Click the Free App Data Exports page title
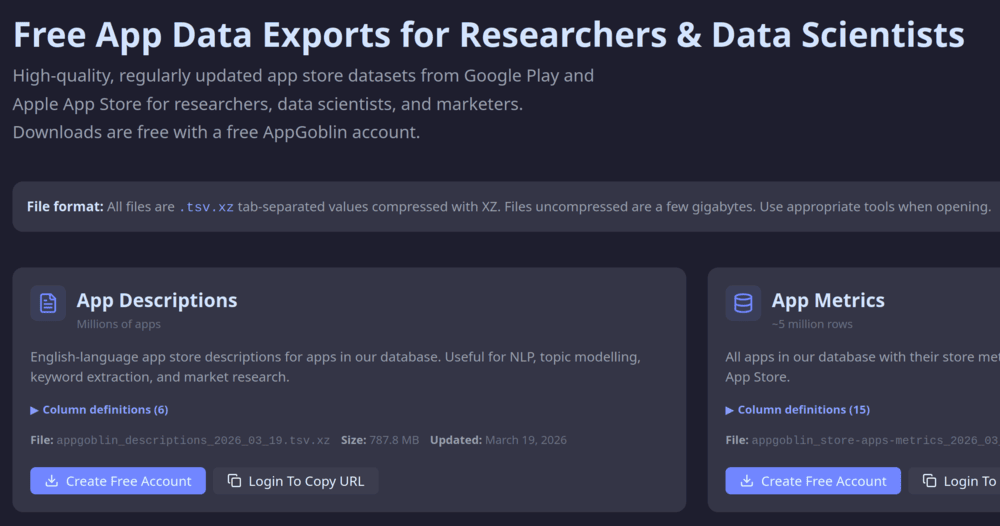 pos(489,34)
